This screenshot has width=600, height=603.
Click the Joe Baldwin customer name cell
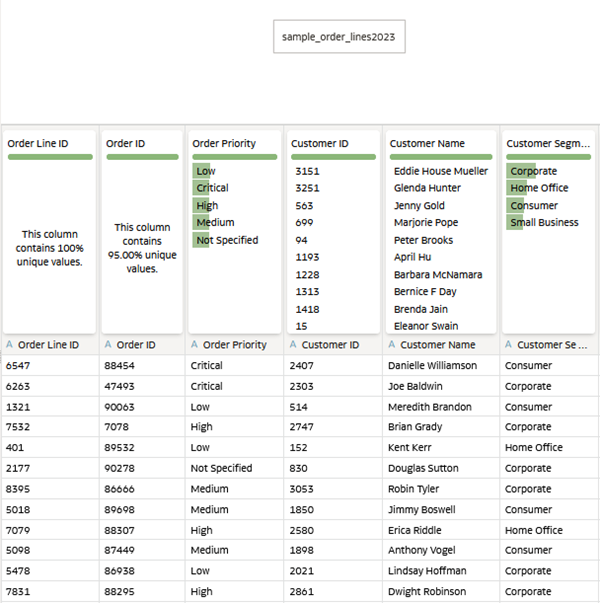tap(441, 386)
